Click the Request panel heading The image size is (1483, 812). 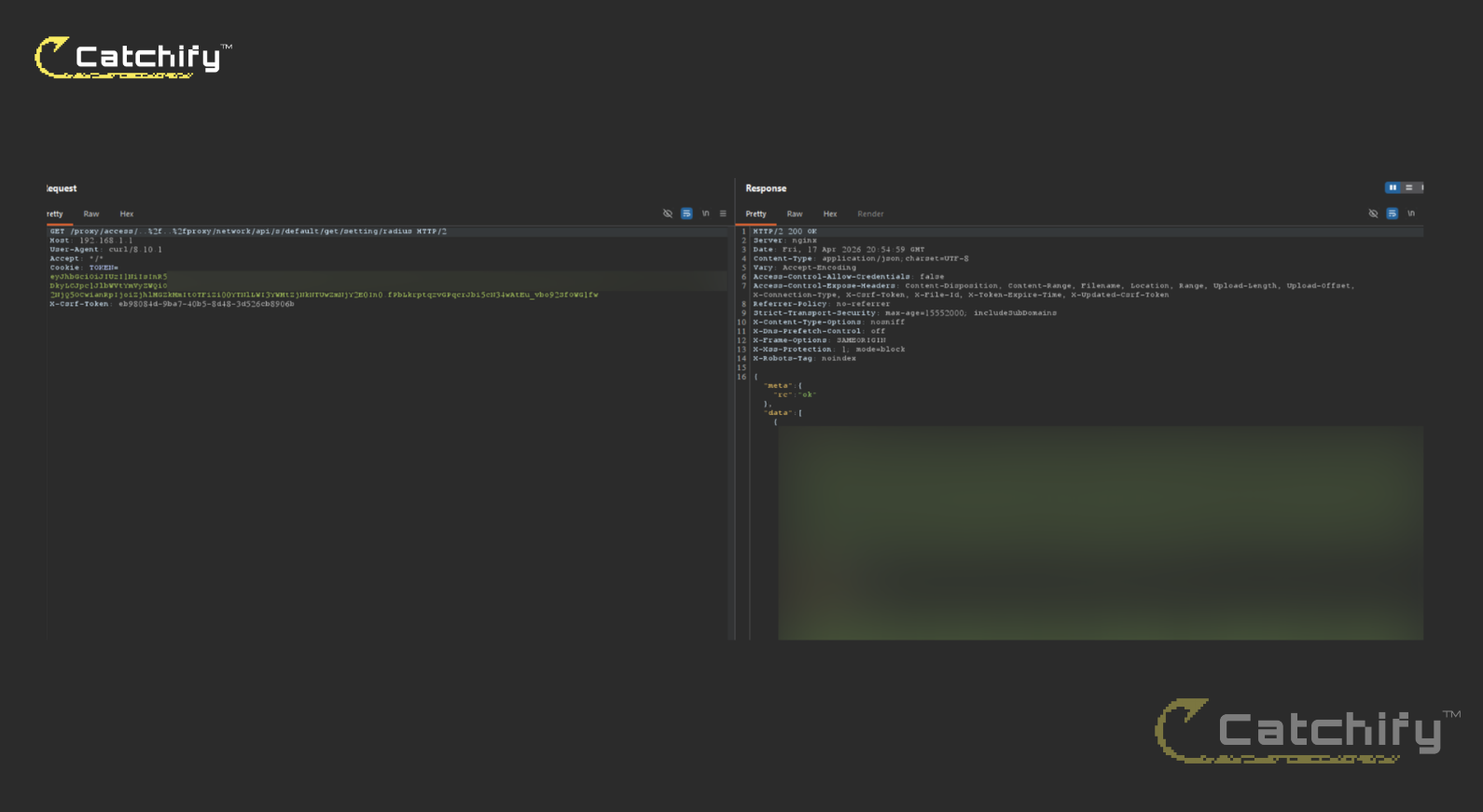(62, 188)
